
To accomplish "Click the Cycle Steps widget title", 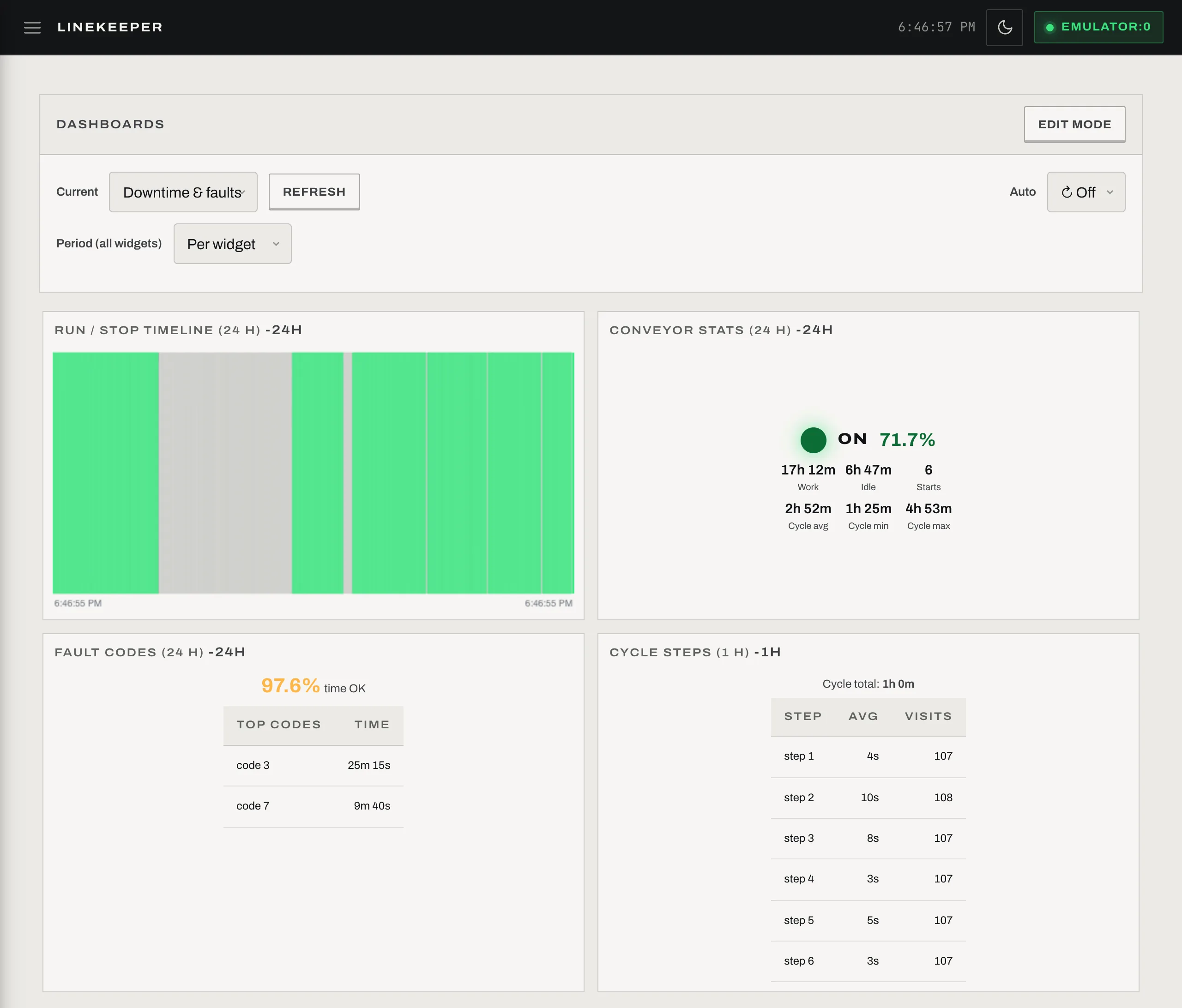I will (x=695, y=652).
